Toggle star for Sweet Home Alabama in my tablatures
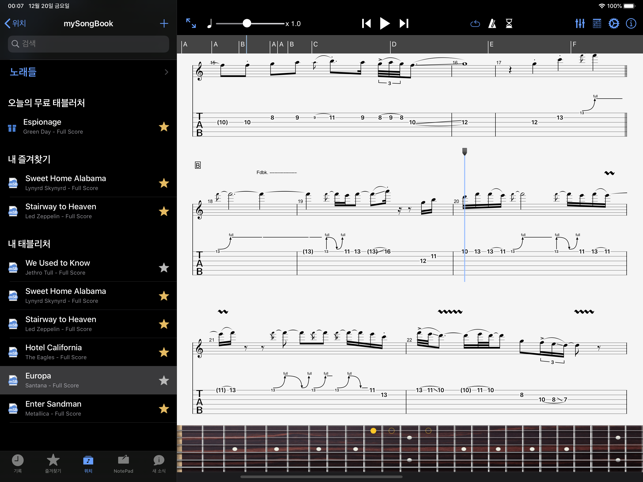The width and height of the screenshot is (643, 482). coord(164,296)
